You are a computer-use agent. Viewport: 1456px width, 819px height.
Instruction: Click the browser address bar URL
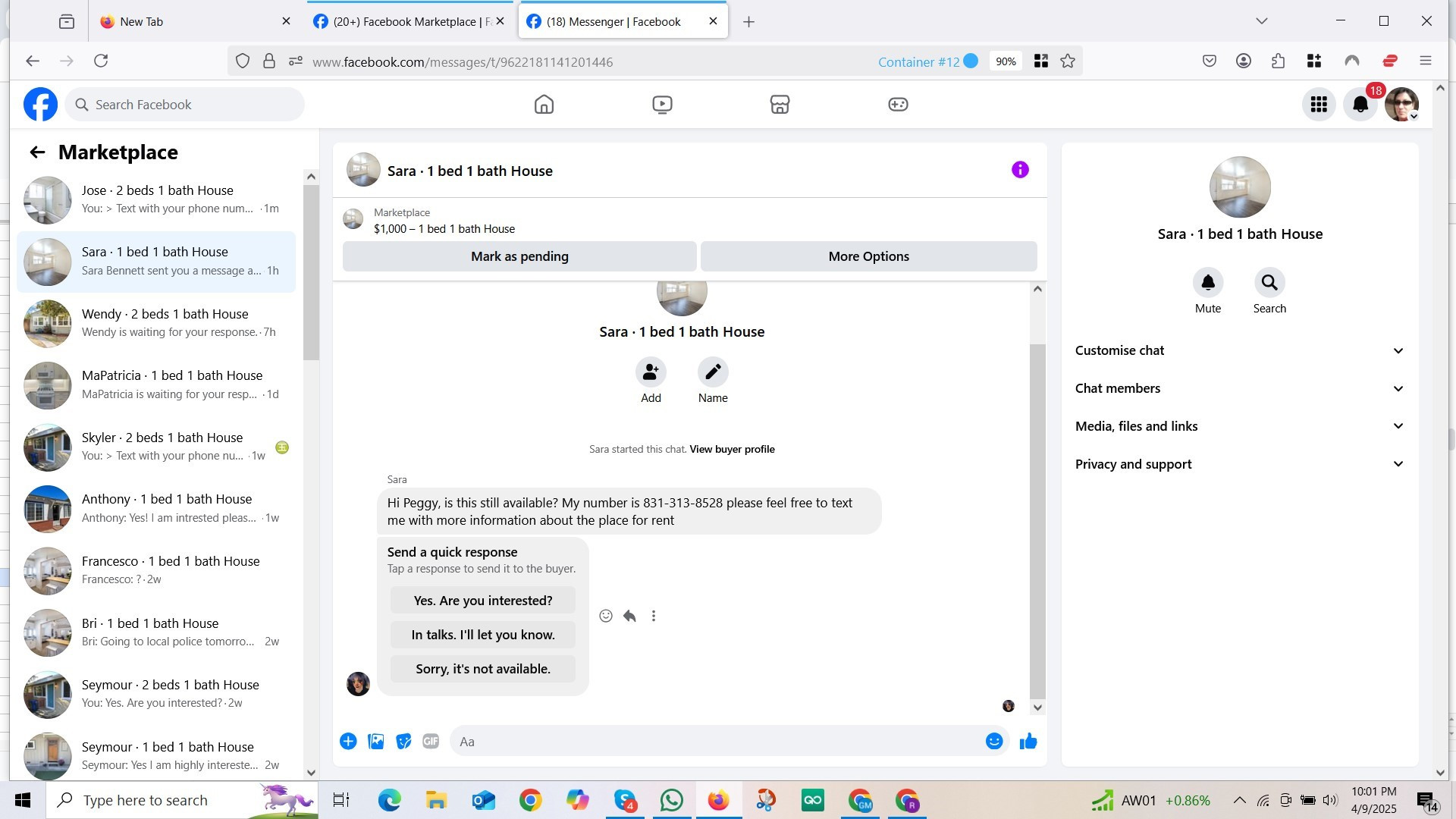pyautogui.click(x=463, y=62)
